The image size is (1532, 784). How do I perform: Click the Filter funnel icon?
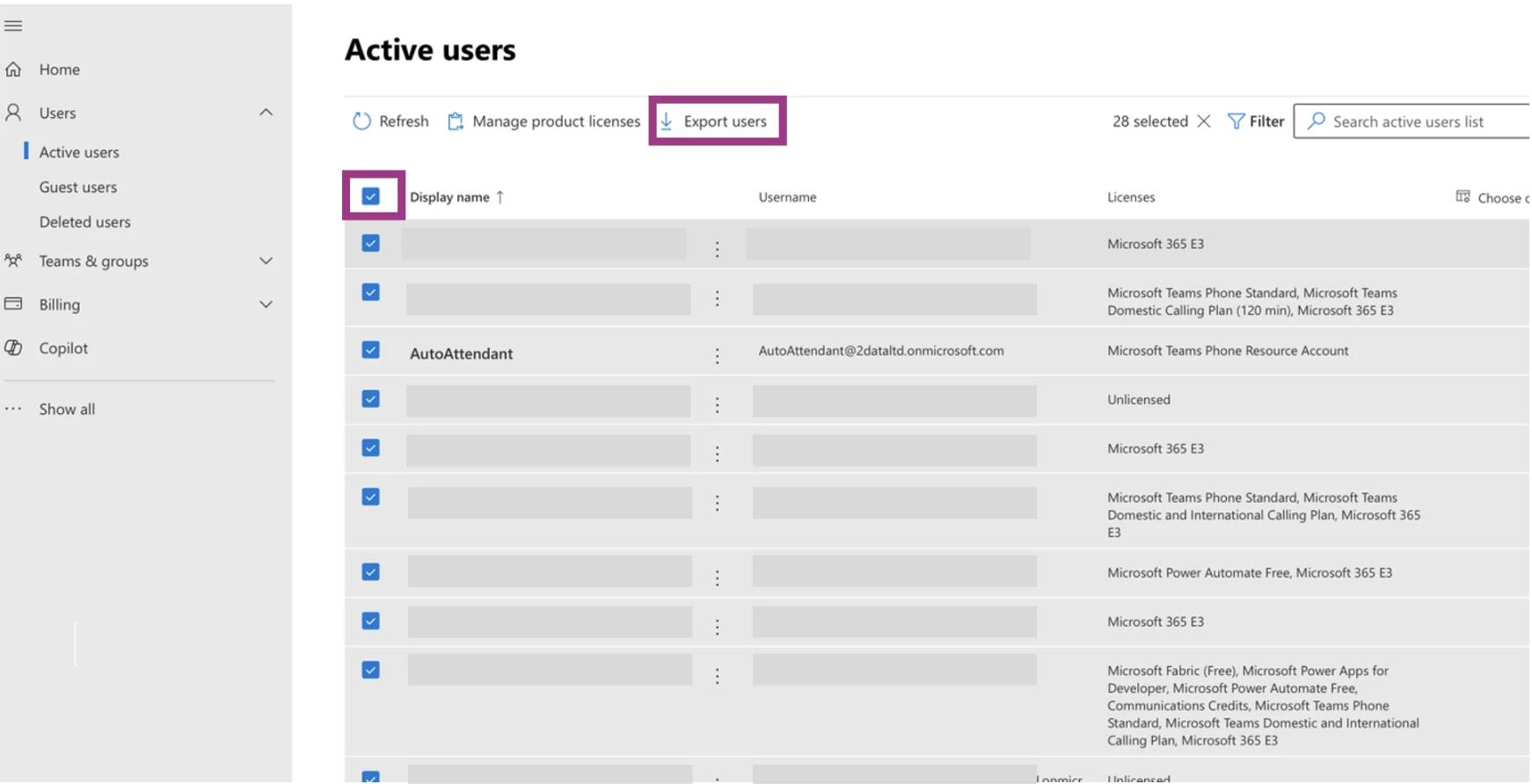click(x=1236, y=121)
